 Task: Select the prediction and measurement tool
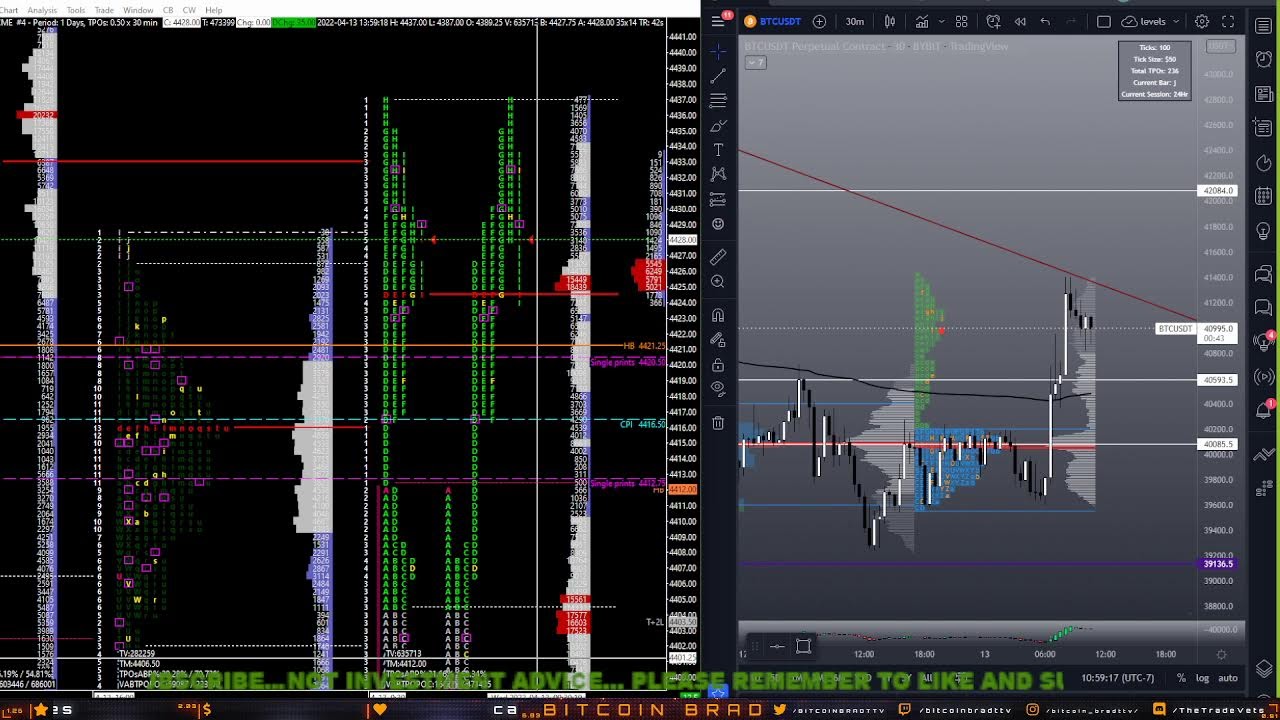(718, 199)
